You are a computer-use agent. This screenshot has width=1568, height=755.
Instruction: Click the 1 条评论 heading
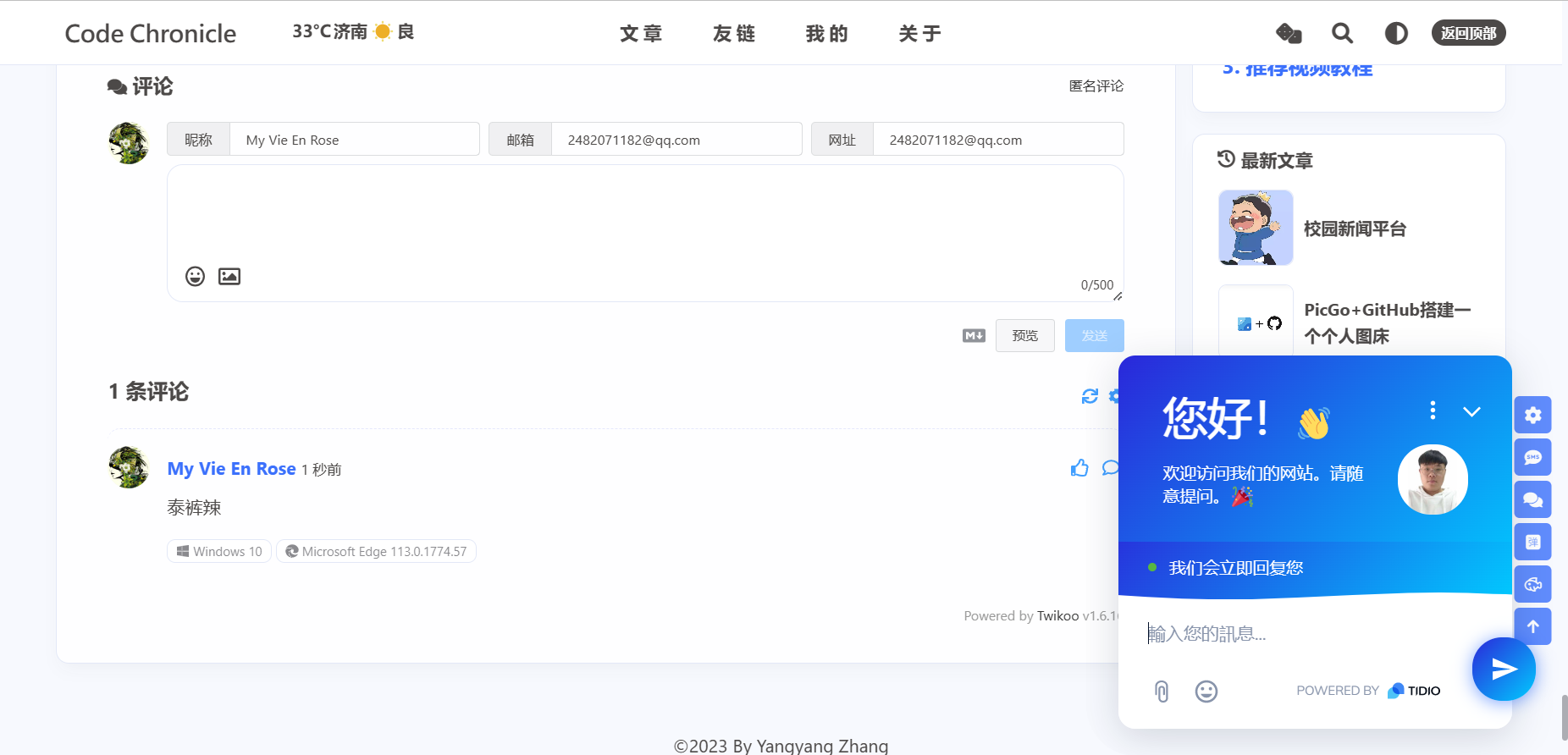(149, 391)
